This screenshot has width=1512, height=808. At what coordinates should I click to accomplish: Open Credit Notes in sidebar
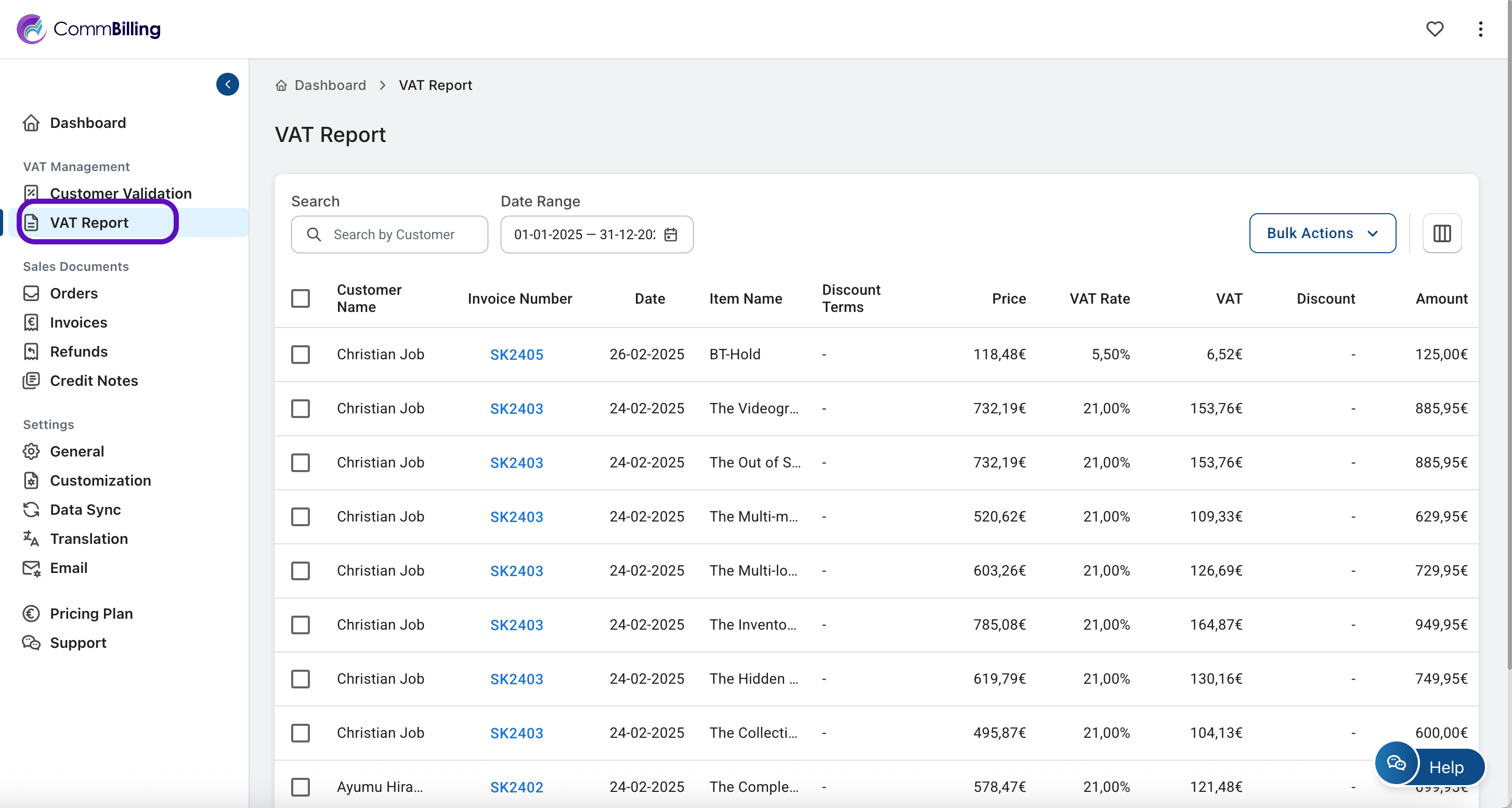pyautogui.click(x=93, y=381)
